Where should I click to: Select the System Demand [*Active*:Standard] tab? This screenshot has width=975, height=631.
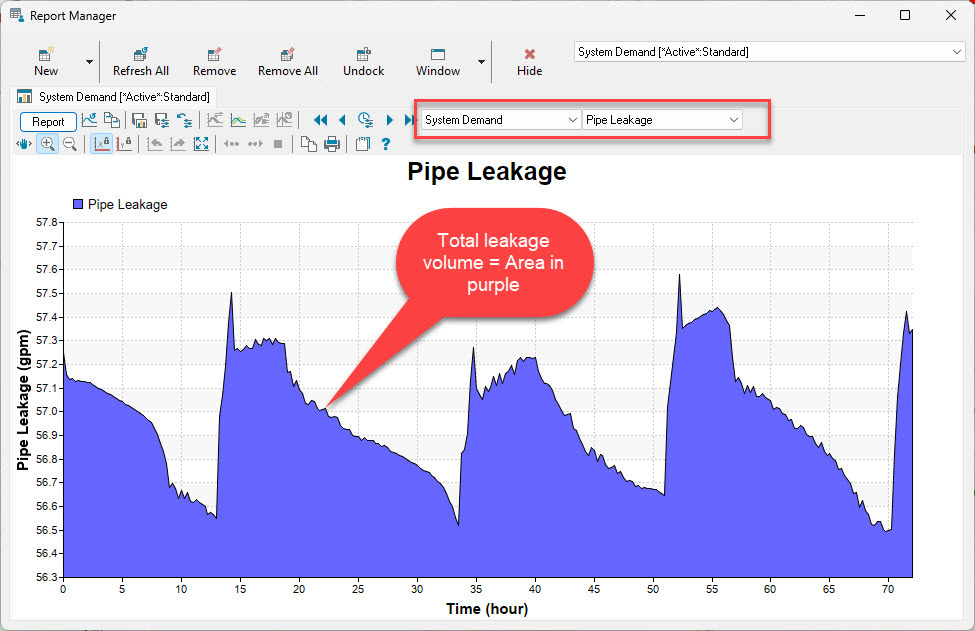tap(114, 97)
